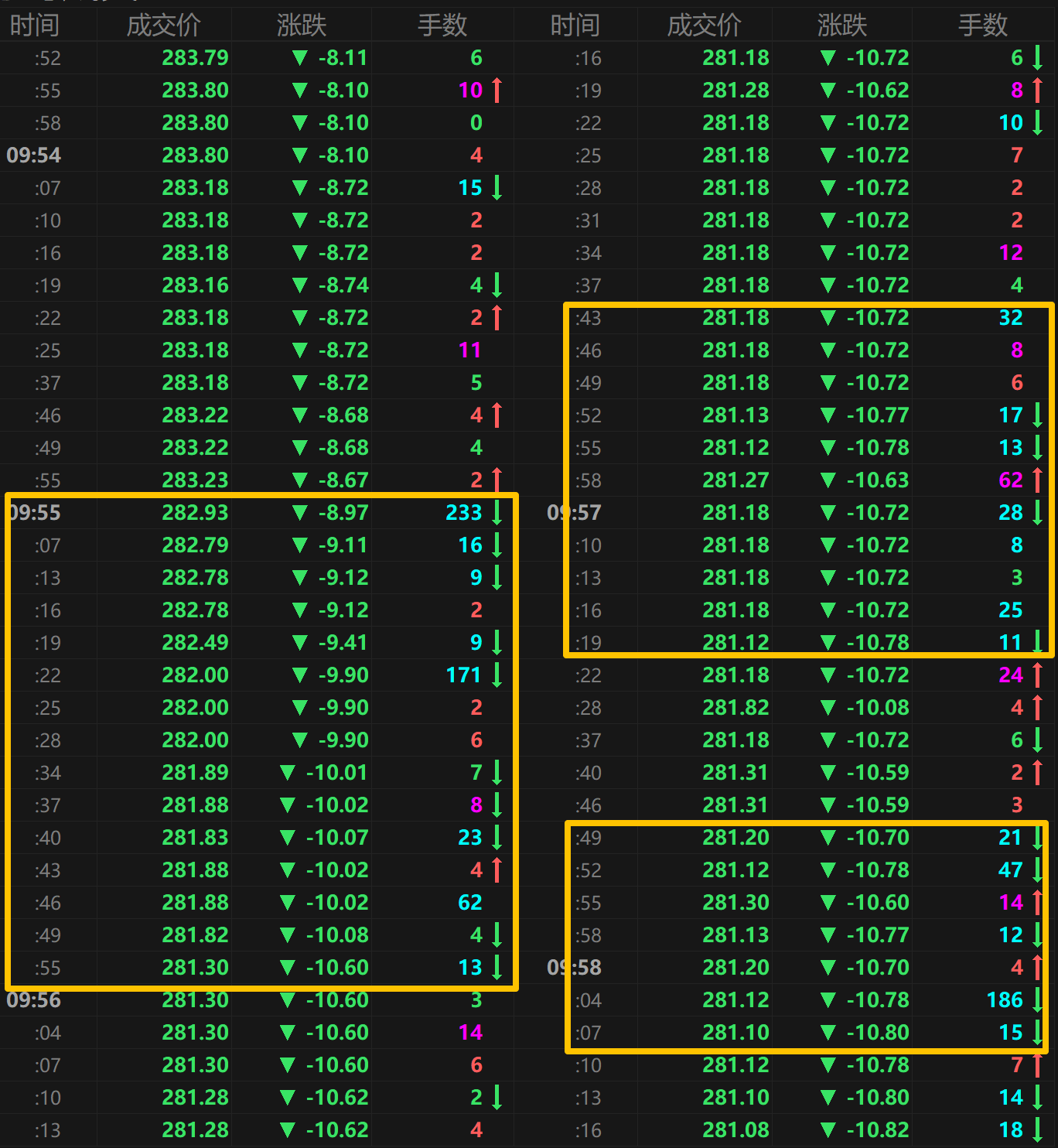Click the price 281.83

click(195, 837)
